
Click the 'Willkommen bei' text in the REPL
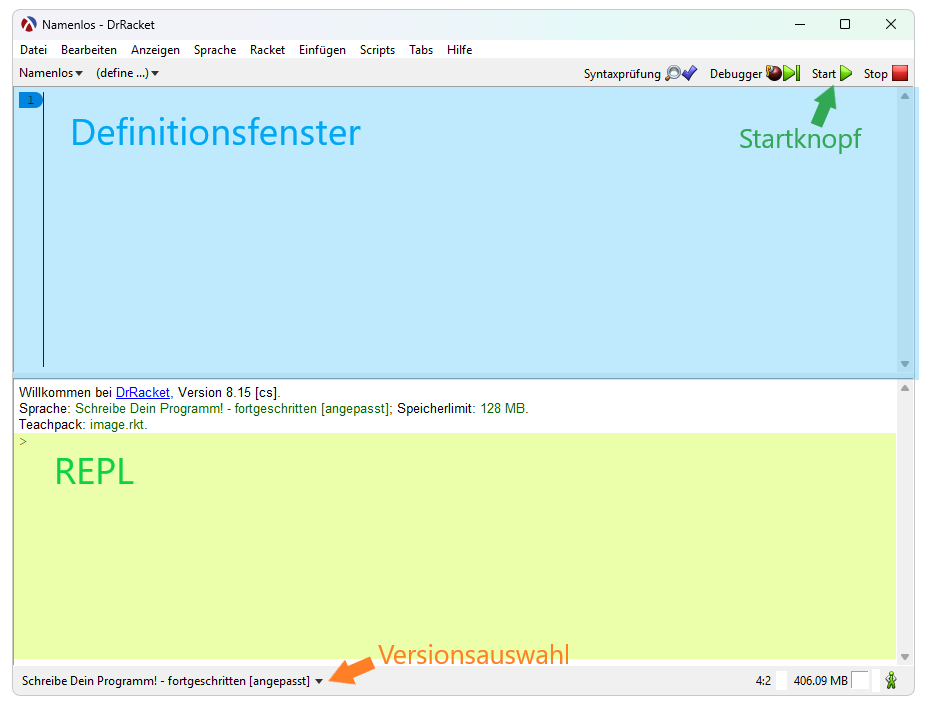tap(66, 393)
